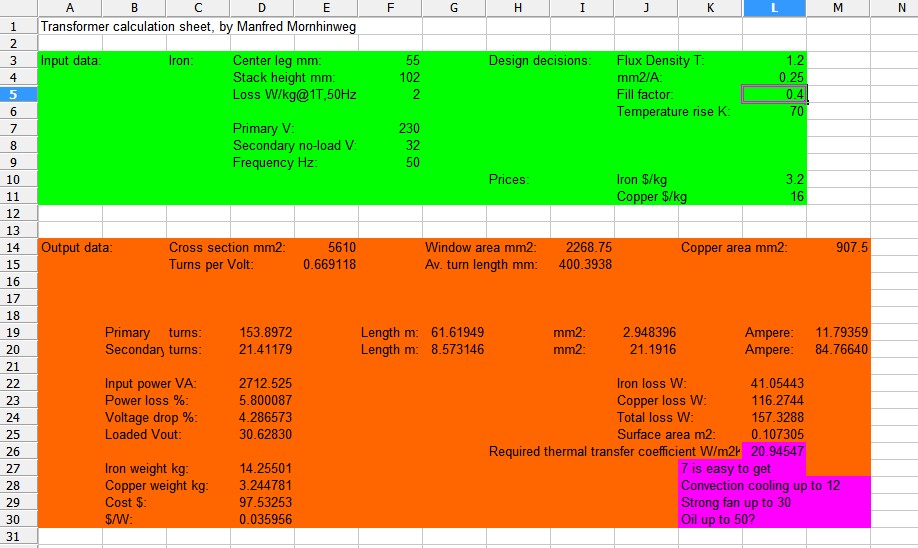Select Secondary length value 8.573146

point(458,349)
